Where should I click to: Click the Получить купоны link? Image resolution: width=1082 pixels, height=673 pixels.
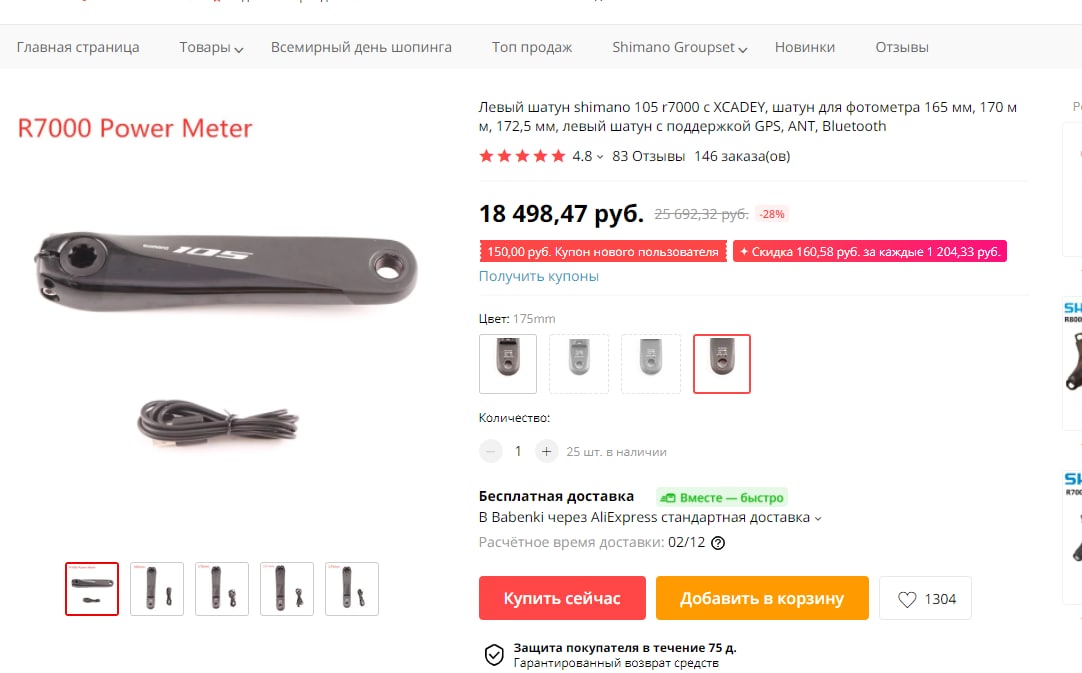click(539, 276)
